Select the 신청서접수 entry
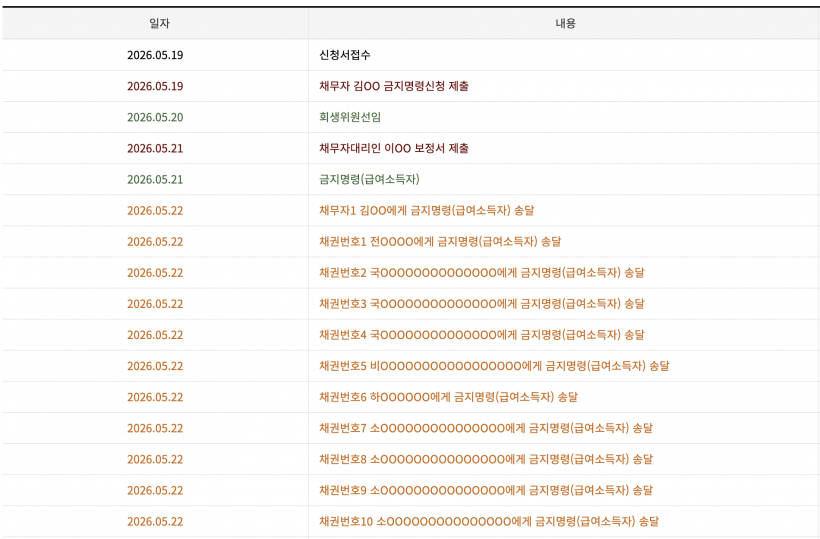 [x=345, y=55]
